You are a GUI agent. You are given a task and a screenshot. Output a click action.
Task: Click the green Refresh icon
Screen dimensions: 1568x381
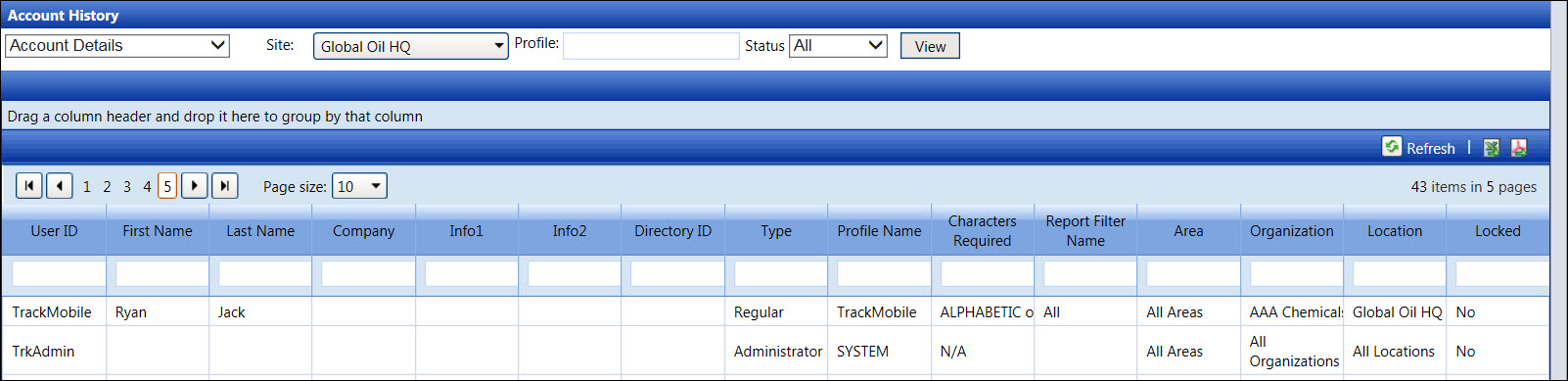(1392, 147)
